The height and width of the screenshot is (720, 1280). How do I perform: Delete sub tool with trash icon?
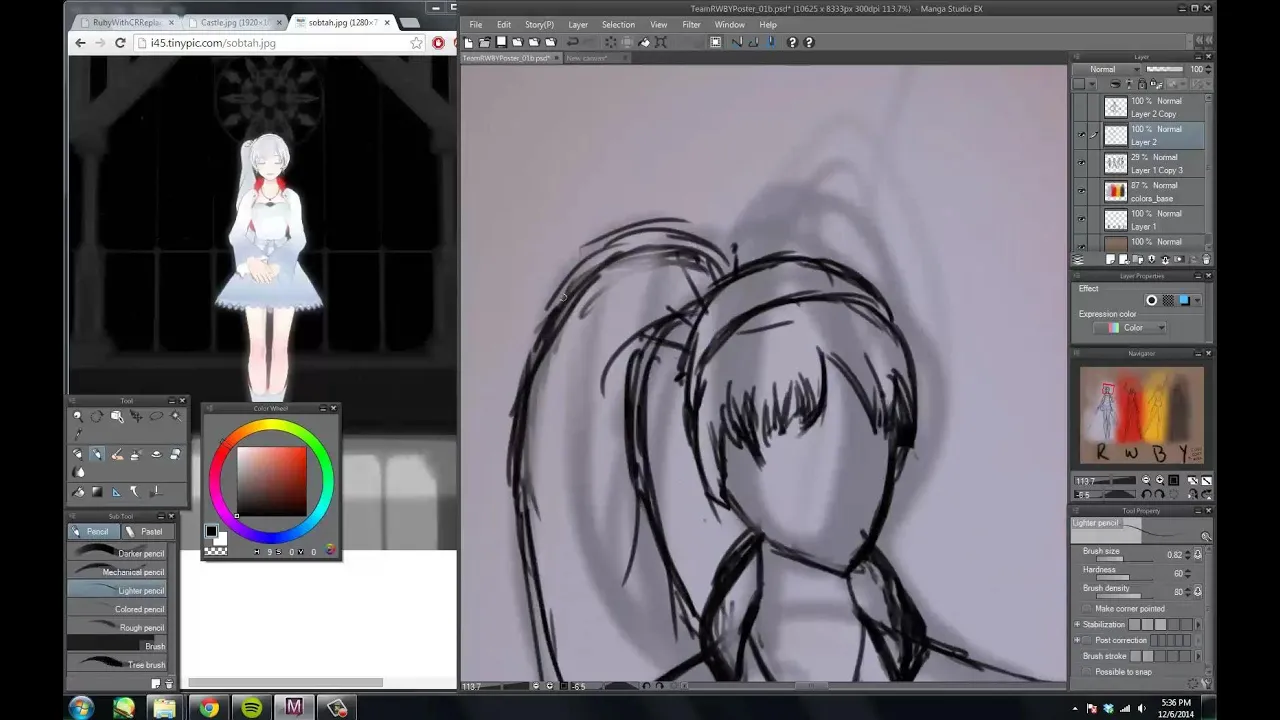pos(168,683)
